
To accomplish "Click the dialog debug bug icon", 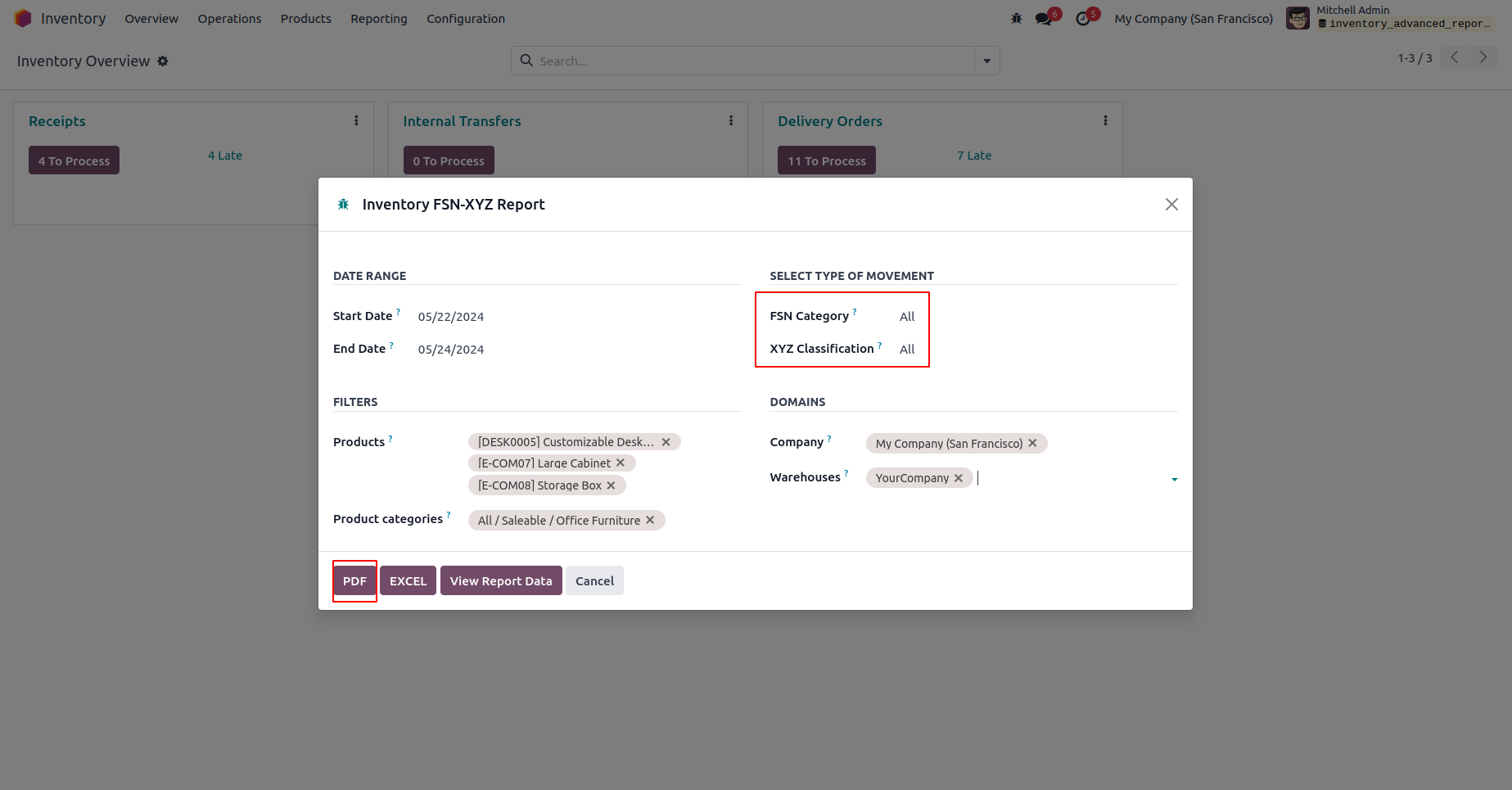I will (344, 204).
